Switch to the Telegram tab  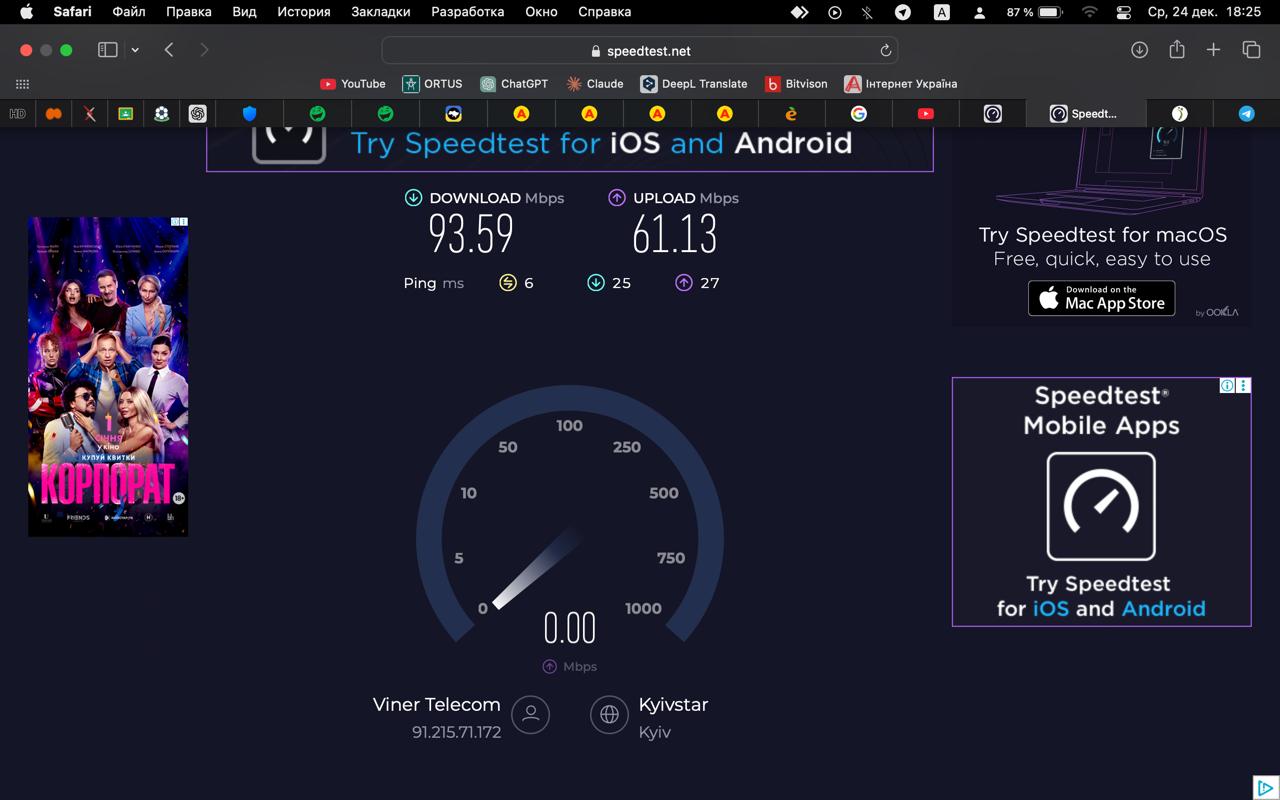[x=1246, y=114]
